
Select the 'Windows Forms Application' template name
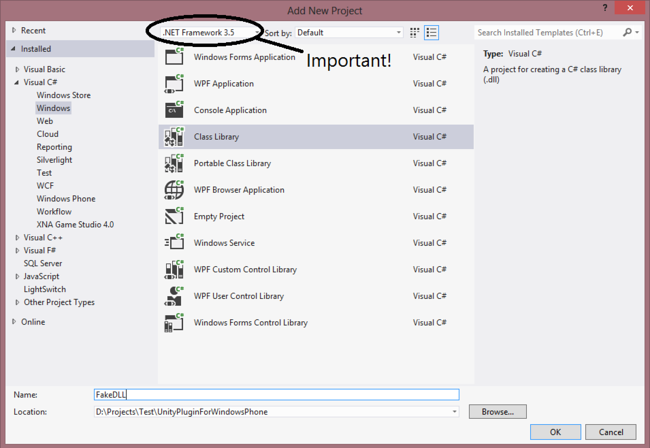(x=245, y=57)
